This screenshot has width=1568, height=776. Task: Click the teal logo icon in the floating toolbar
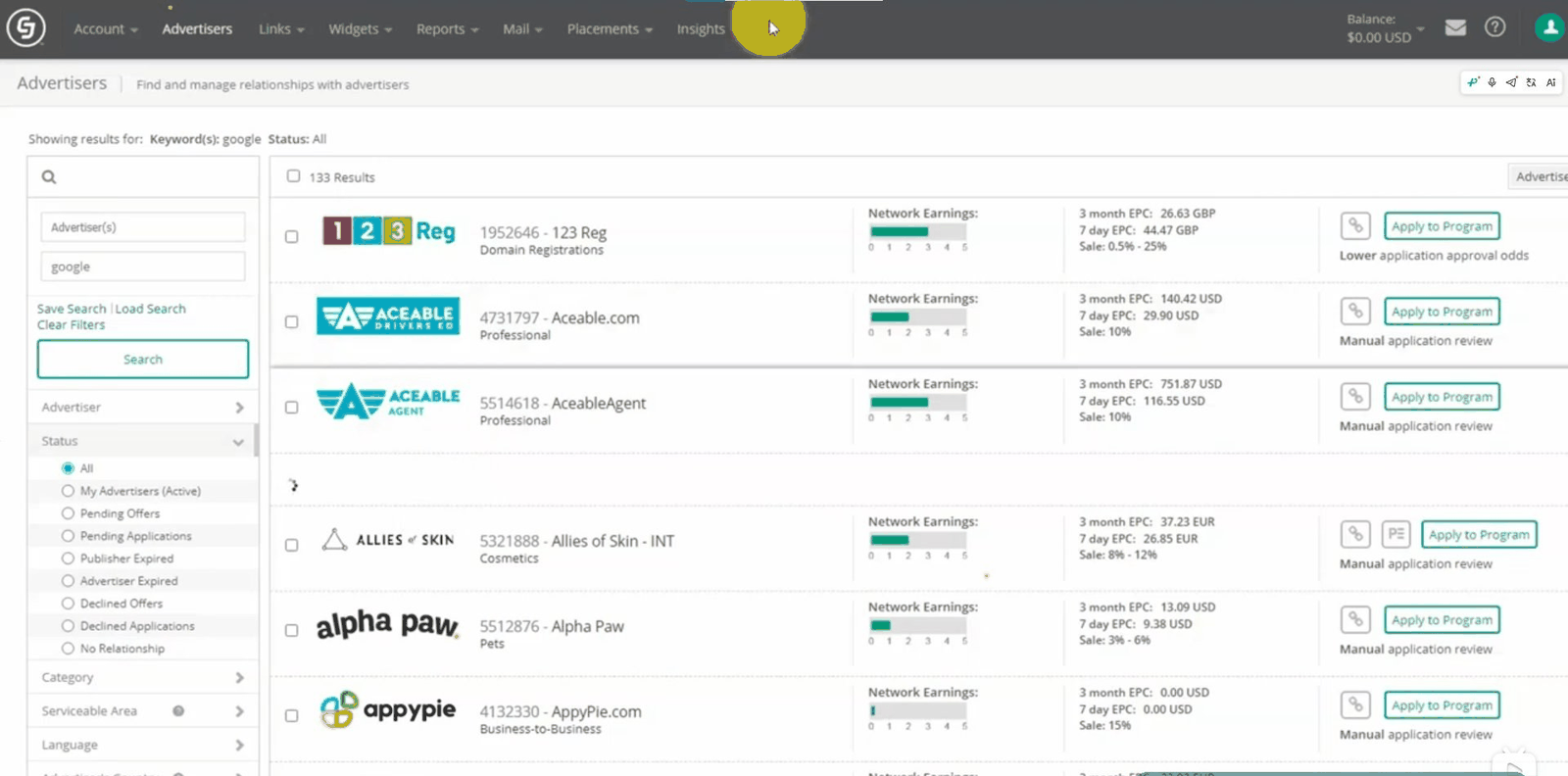tap(1473, 82)
